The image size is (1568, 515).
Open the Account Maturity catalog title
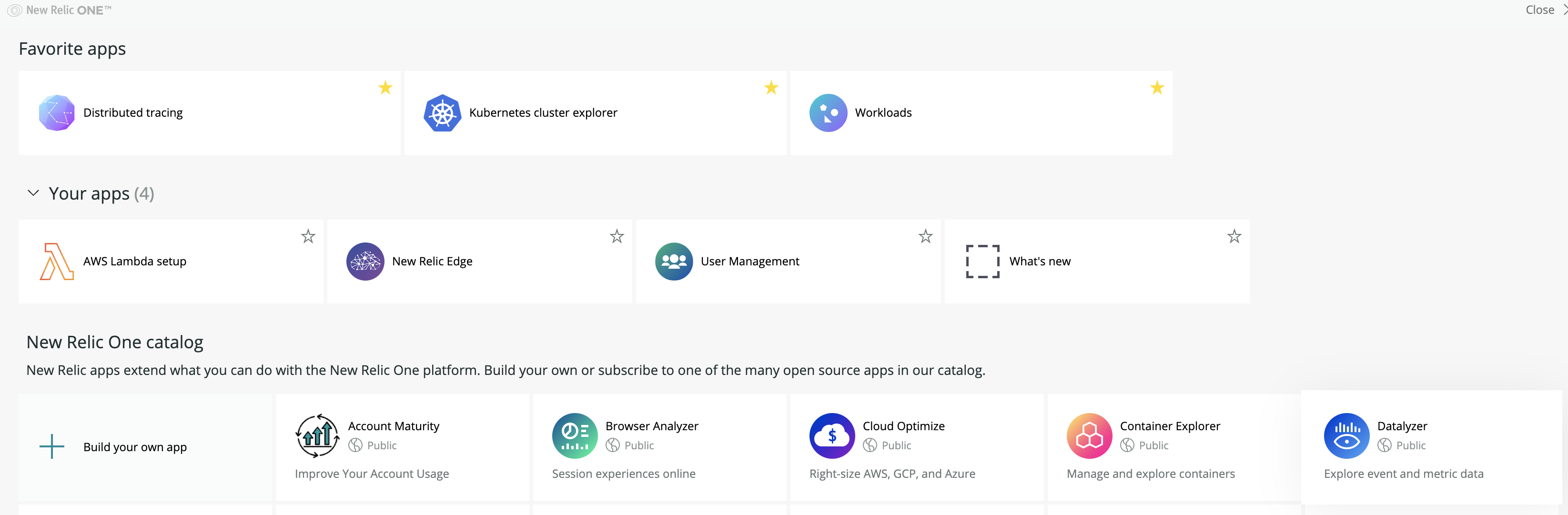[393, 426]
